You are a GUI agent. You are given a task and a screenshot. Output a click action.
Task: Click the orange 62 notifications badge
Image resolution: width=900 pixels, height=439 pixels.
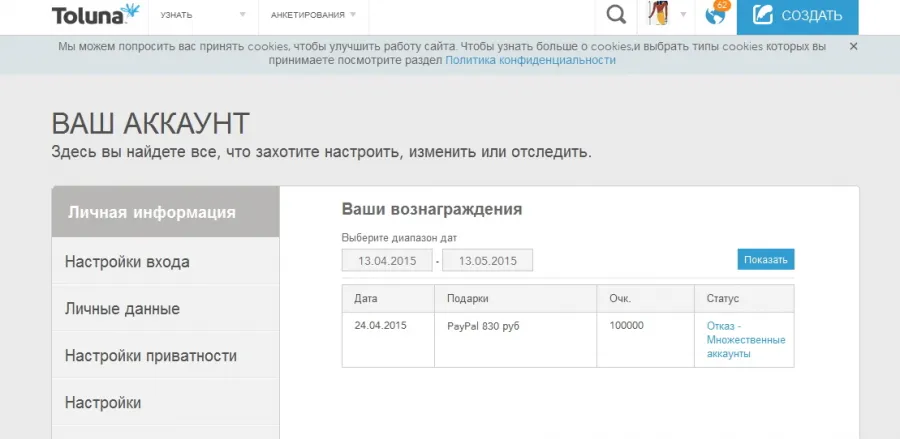(x=722, y=5)
